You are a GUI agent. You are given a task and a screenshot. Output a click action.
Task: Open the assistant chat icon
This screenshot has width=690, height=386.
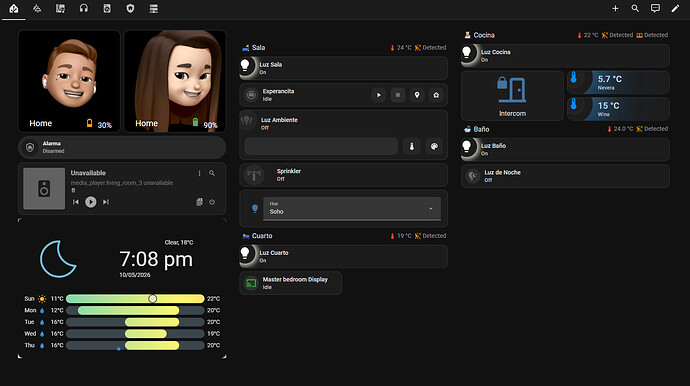tap(655, 8)
